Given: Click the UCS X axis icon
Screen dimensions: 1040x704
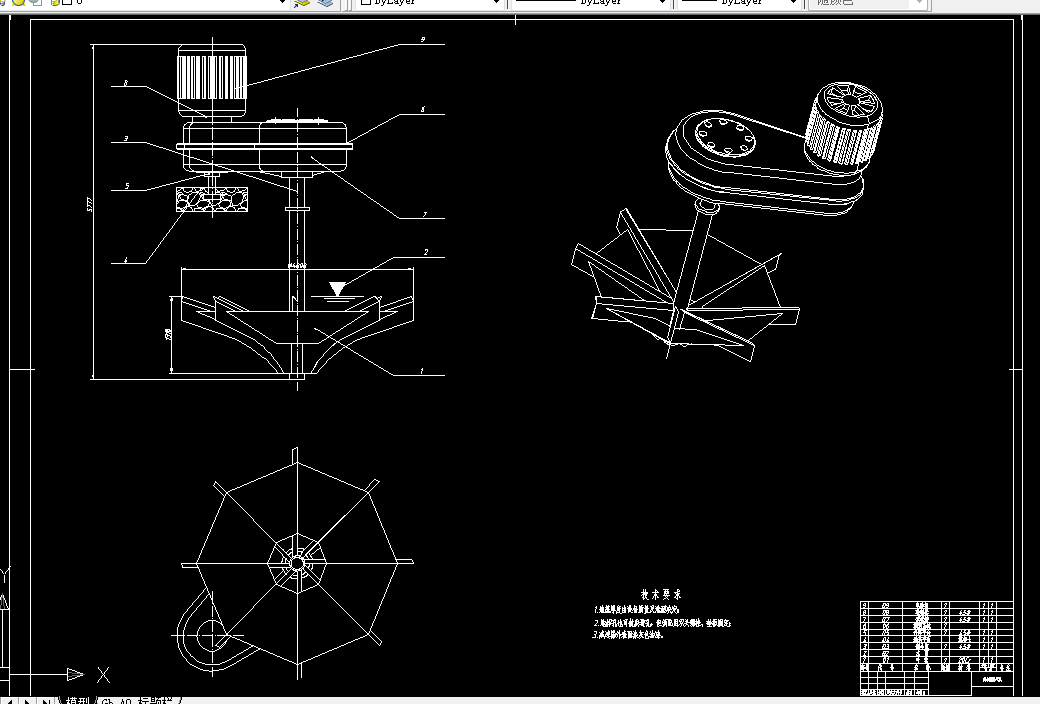Looking at the screenshot, I should click(103, 675).
